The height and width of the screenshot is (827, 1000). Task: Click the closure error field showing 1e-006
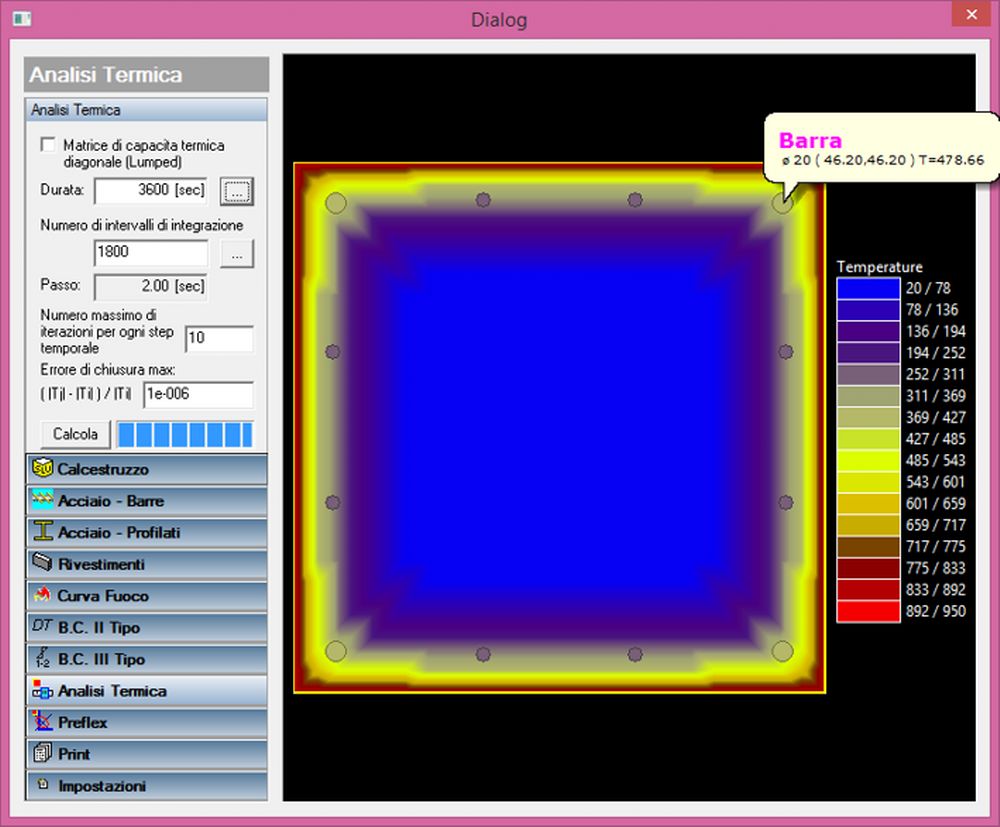198,395
